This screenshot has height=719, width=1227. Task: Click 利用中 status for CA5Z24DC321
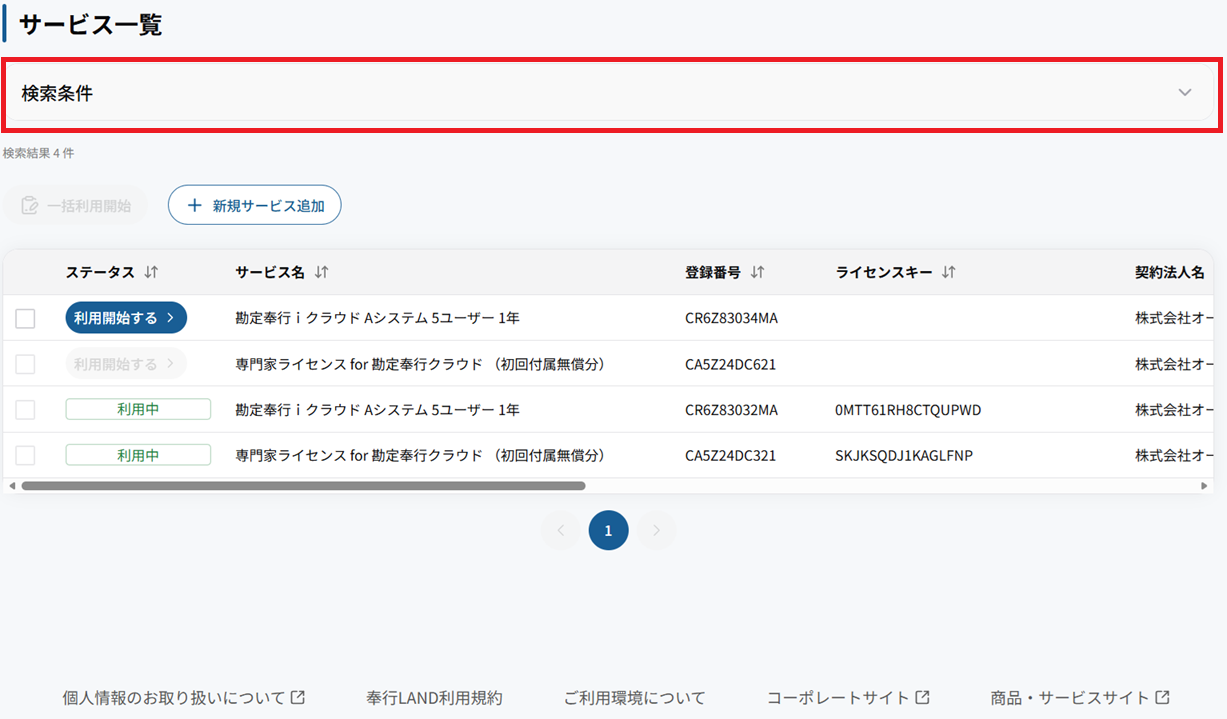tap(138, 455)
